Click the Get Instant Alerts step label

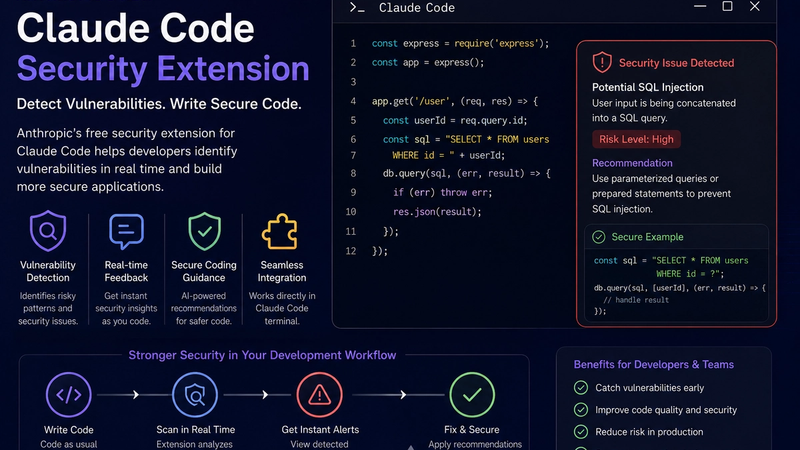pyautogui.click(x=320, y=430)
